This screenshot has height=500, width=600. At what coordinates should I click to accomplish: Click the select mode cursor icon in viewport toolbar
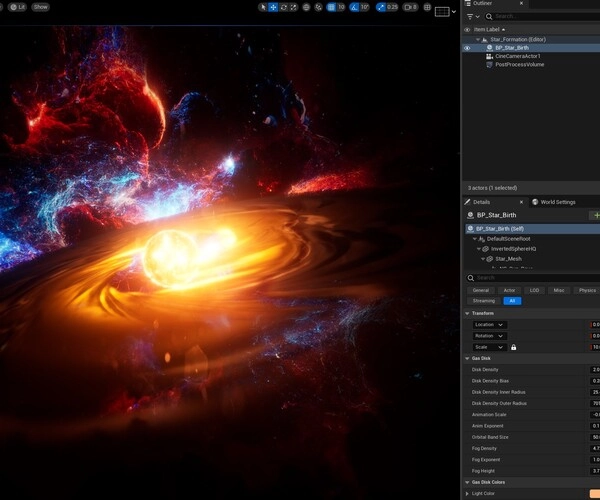click(x=263, y=7)
